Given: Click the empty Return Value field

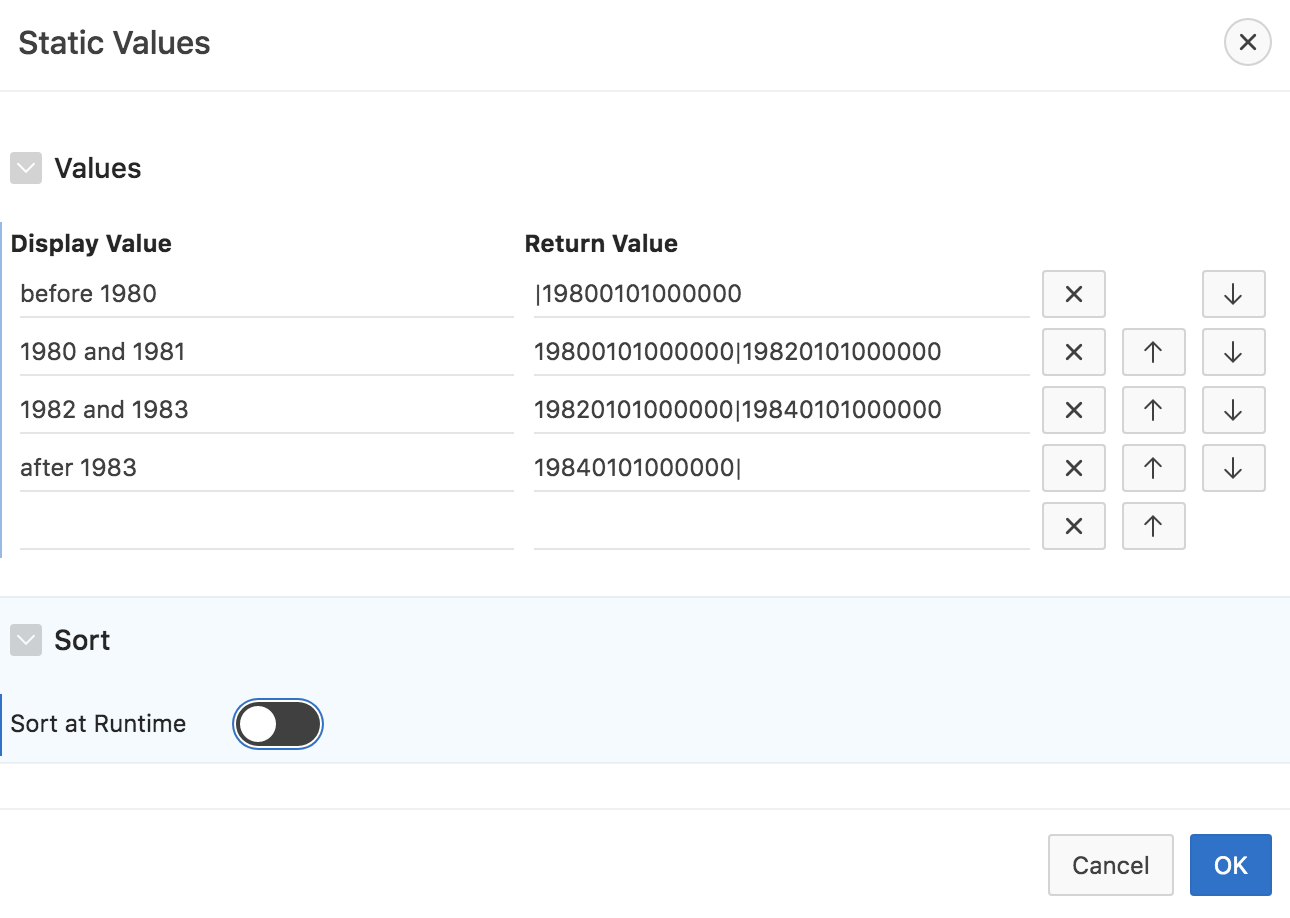Looking at the screenshot, I should coord(780,526).
